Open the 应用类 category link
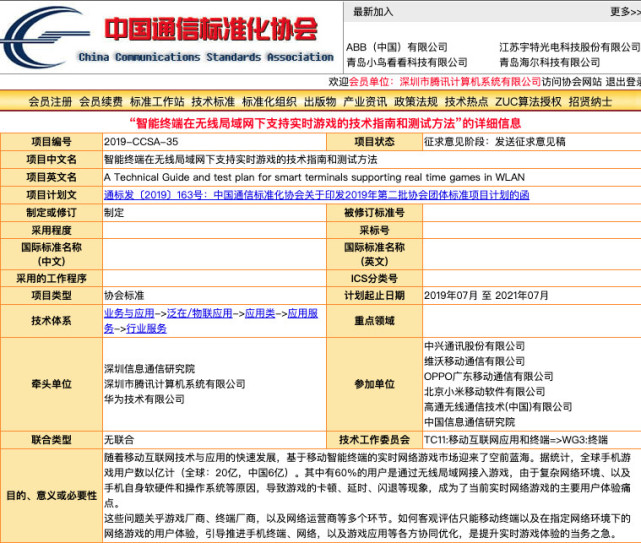 [260, 313]
